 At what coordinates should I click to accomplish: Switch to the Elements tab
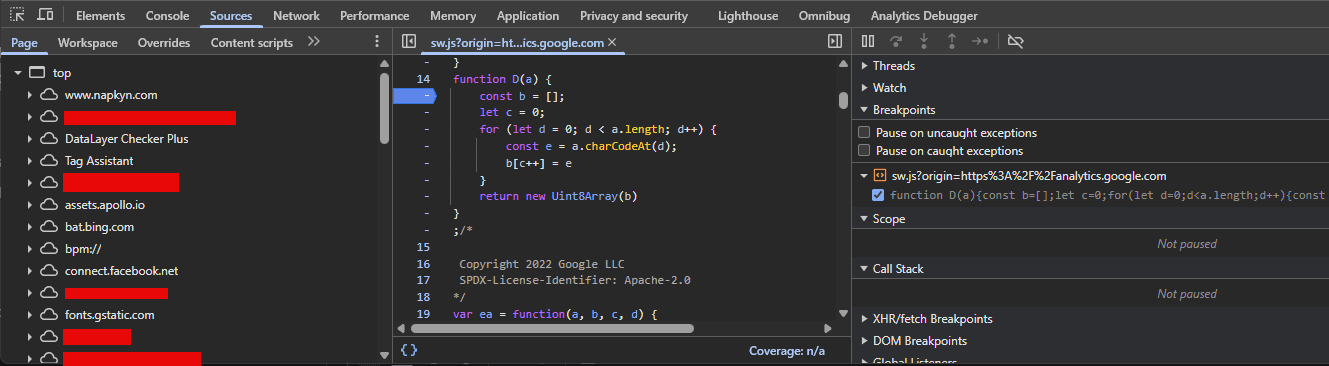101,16
